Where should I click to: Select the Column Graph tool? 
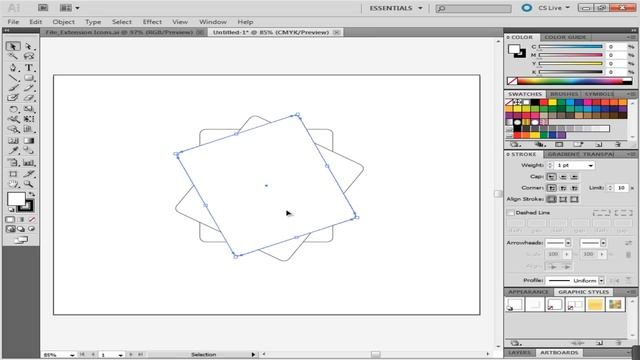[x=28, y=162]
